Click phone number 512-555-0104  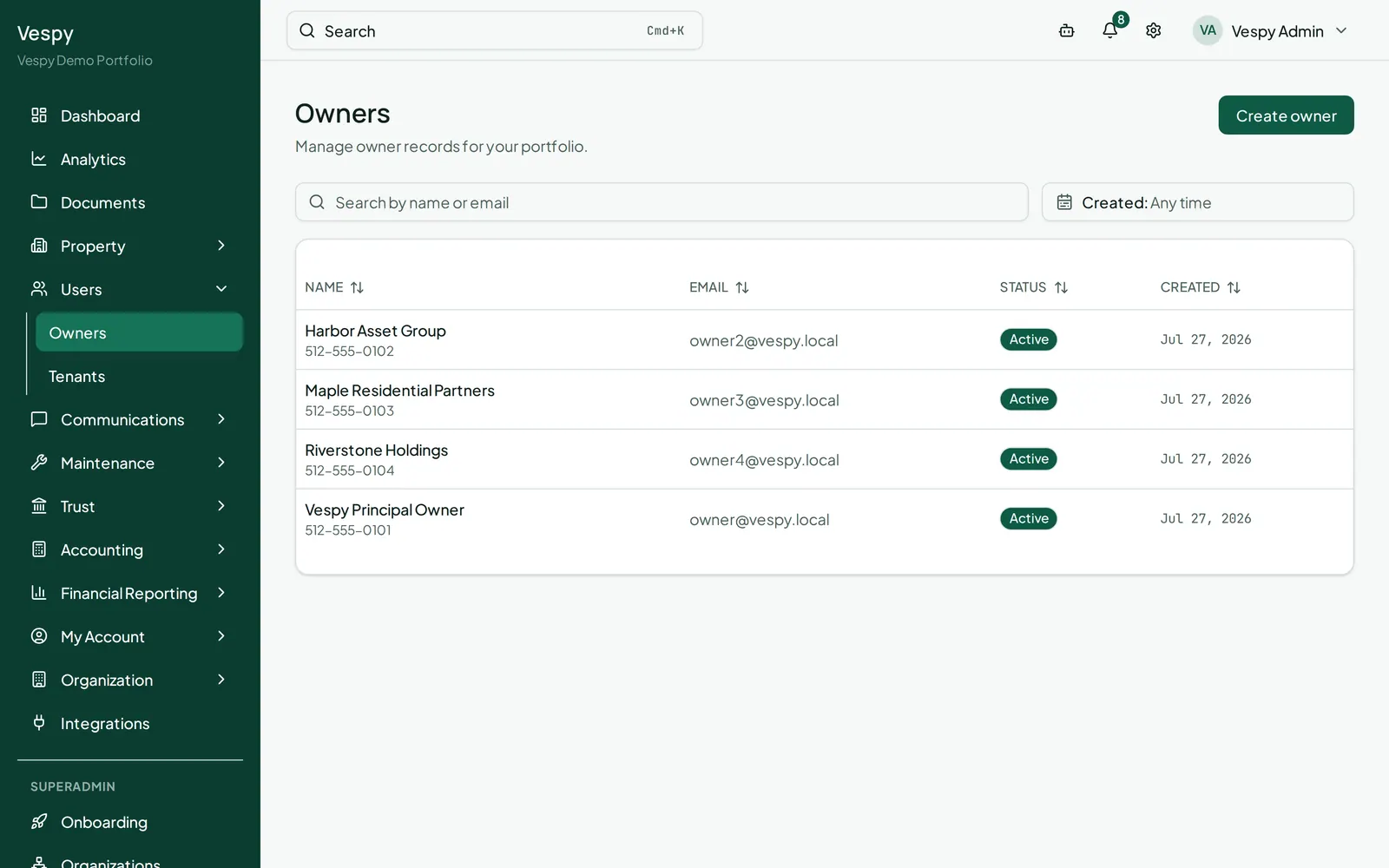349,470
